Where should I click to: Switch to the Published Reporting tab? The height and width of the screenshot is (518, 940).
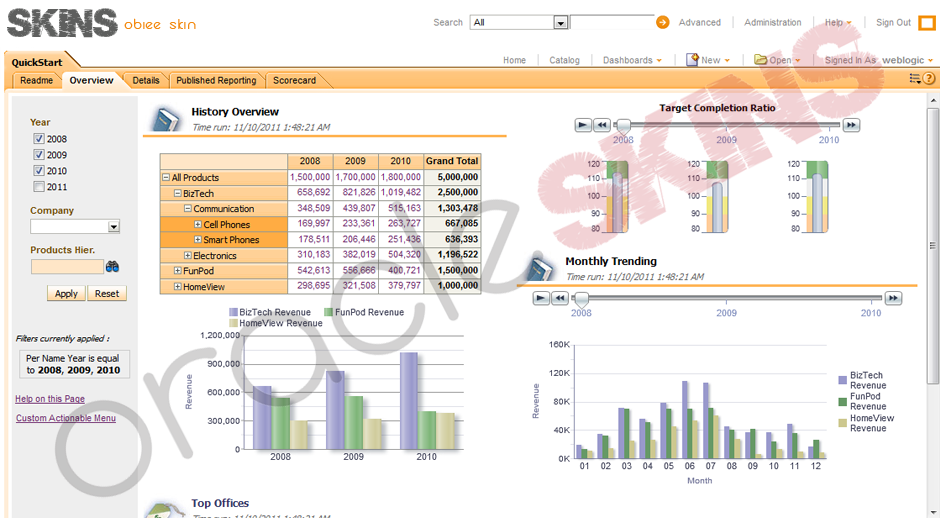tap(216, 80)
